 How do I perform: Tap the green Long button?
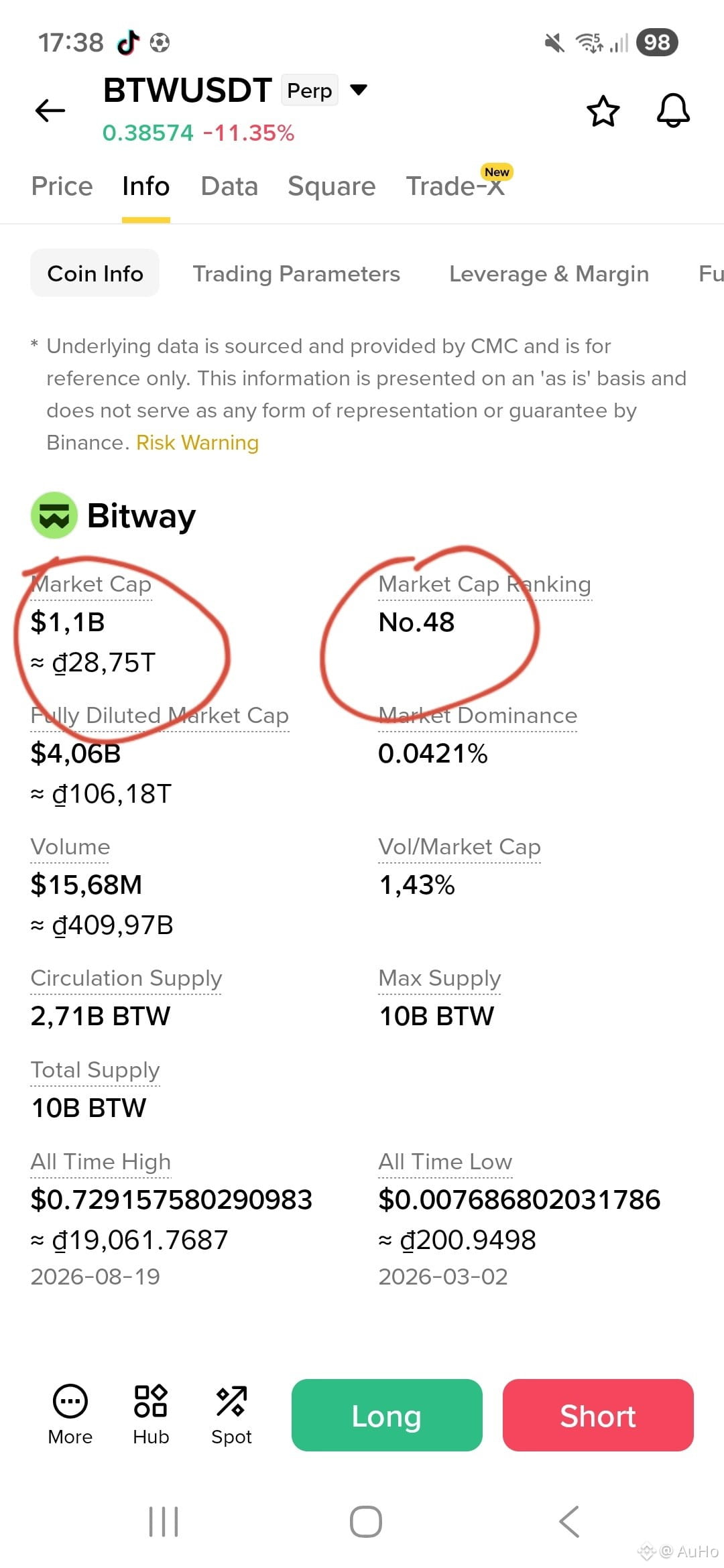coord(387,1415)
